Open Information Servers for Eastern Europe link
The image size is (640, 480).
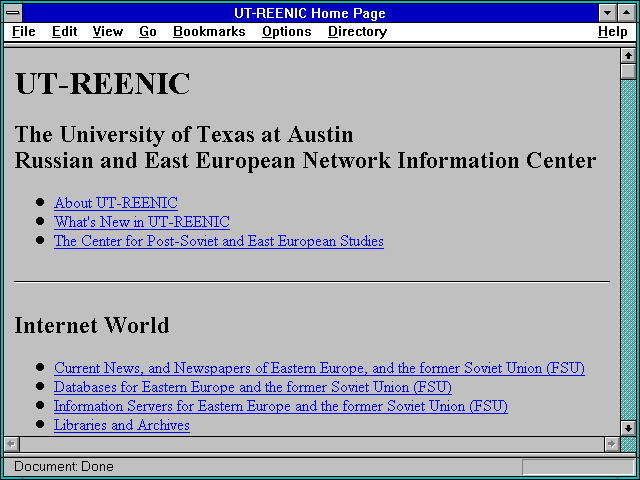(x=281, y=407)
